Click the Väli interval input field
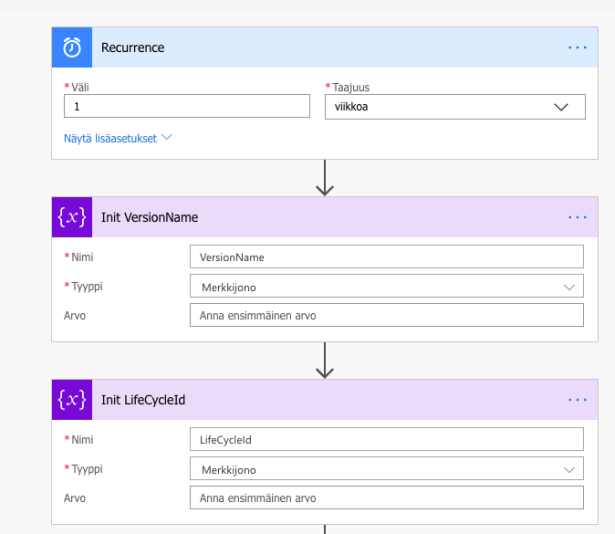Viewport: 615px width, 534px height. (187, 107)
